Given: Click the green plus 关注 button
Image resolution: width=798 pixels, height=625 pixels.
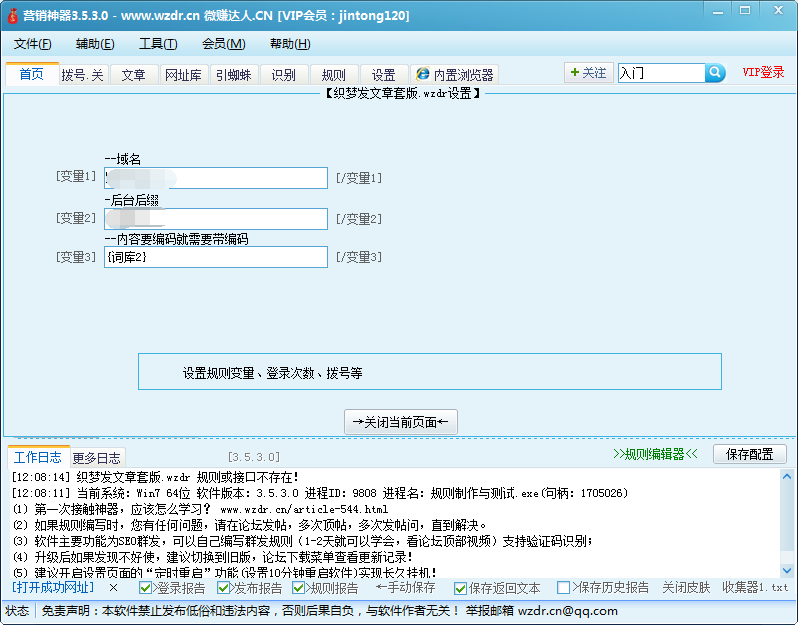Looking at the screenshot, I should (x=589, y=73).
